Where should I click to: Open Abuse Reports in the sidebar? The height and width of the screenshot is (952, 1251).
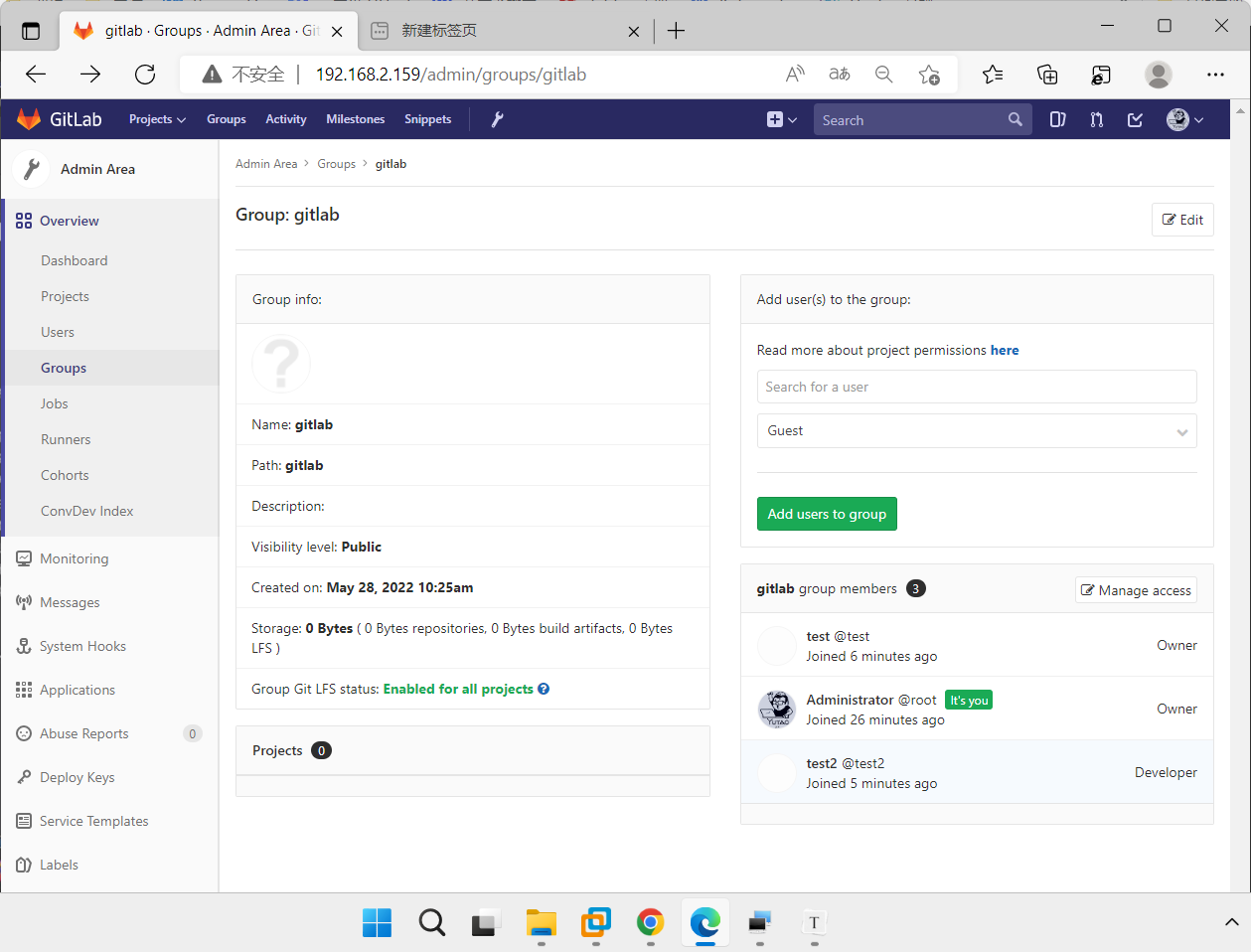[84, 733]
